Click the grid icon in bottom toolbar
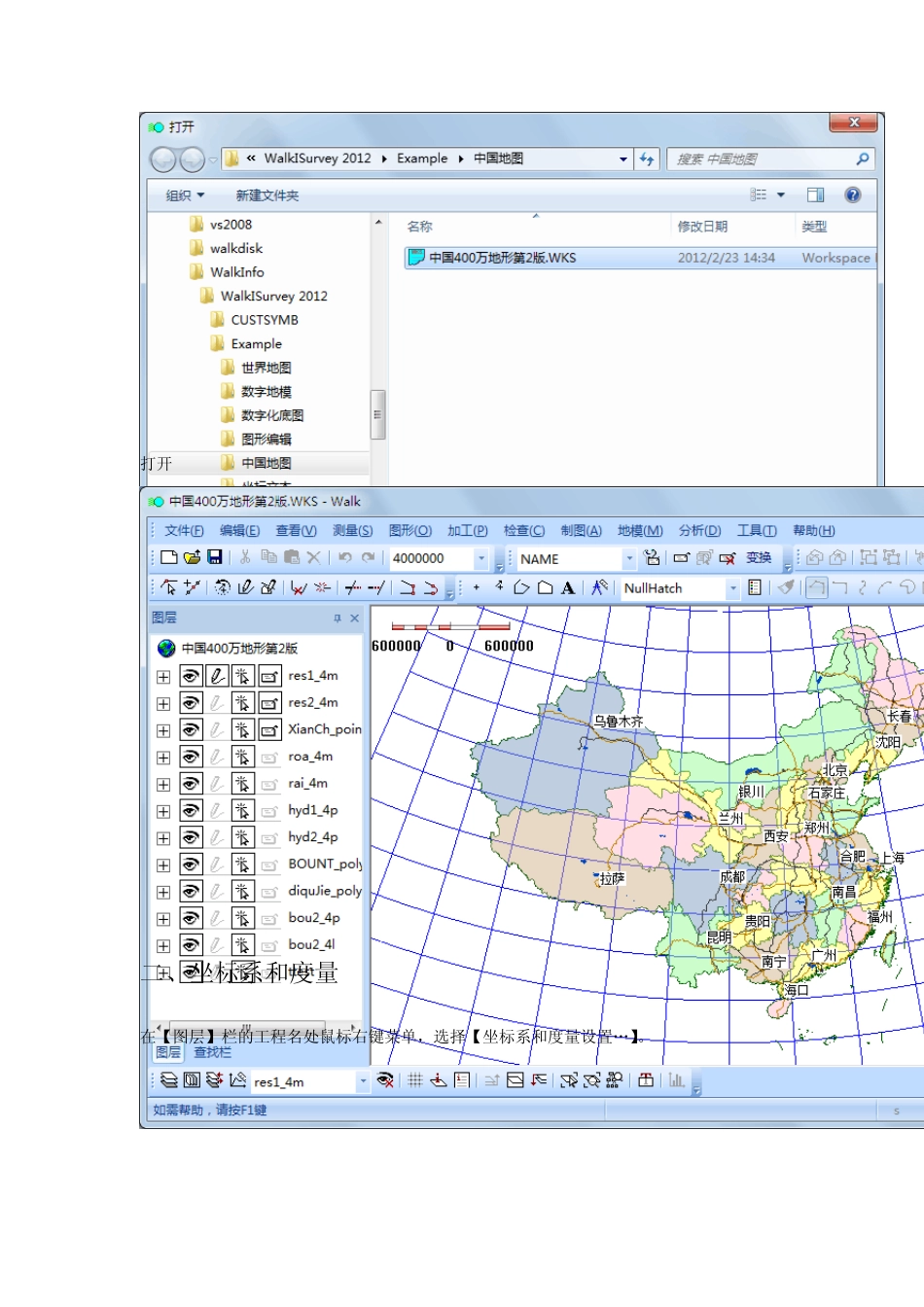 (x=415, y=1079)
